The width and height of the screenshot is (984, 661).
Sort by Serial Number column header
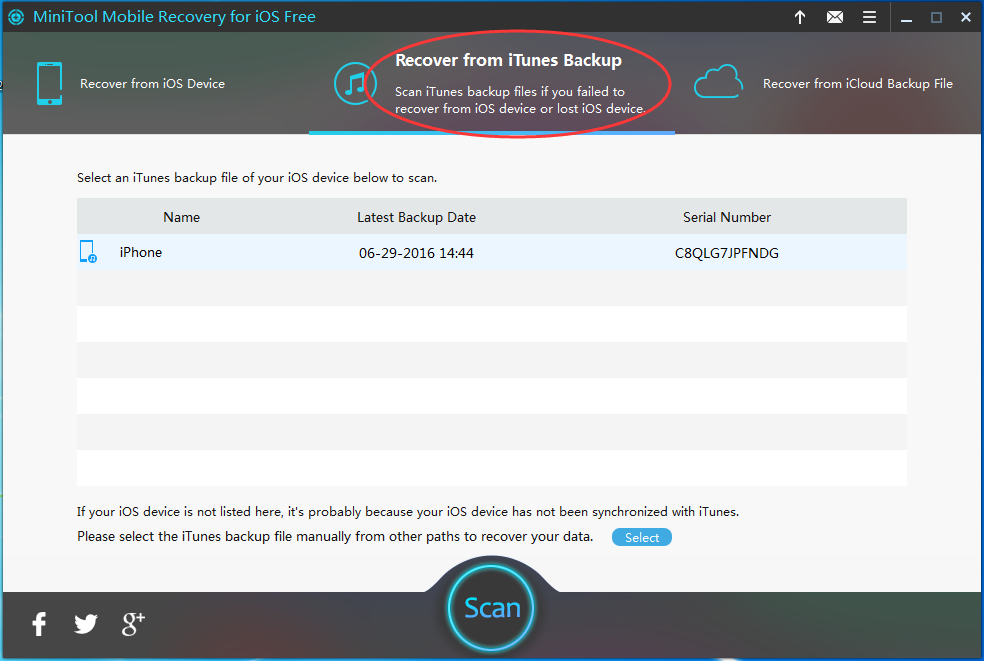[727, 217]
